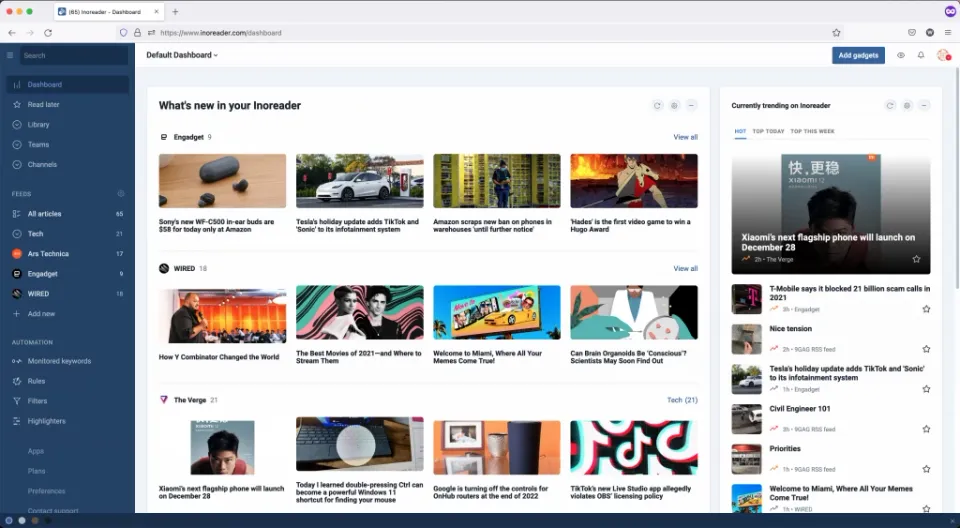Open the browser hamburger menu
960x528 pixels.
[948, 33]
